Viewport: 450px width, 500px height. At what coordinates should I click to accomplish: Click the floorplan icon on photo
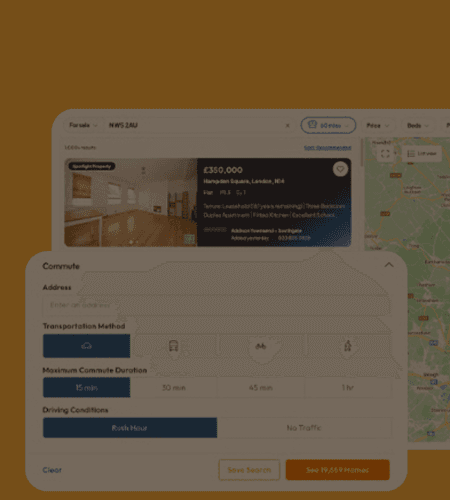189,239
